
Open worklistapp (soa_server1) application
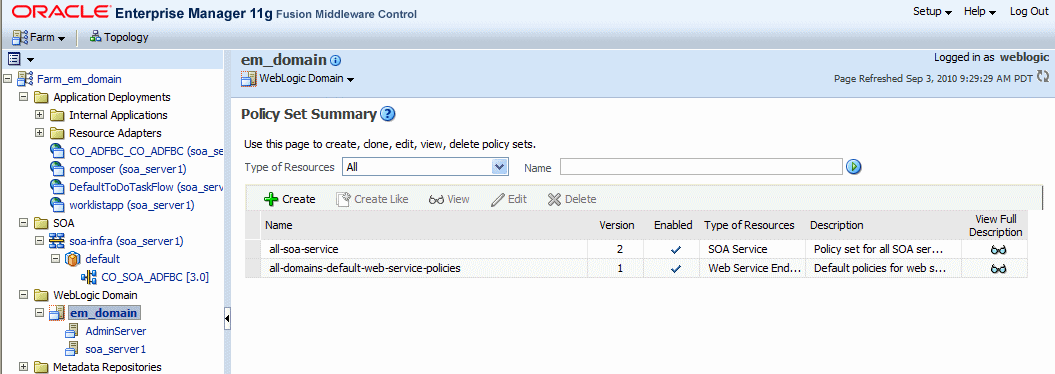pos(131,204)
